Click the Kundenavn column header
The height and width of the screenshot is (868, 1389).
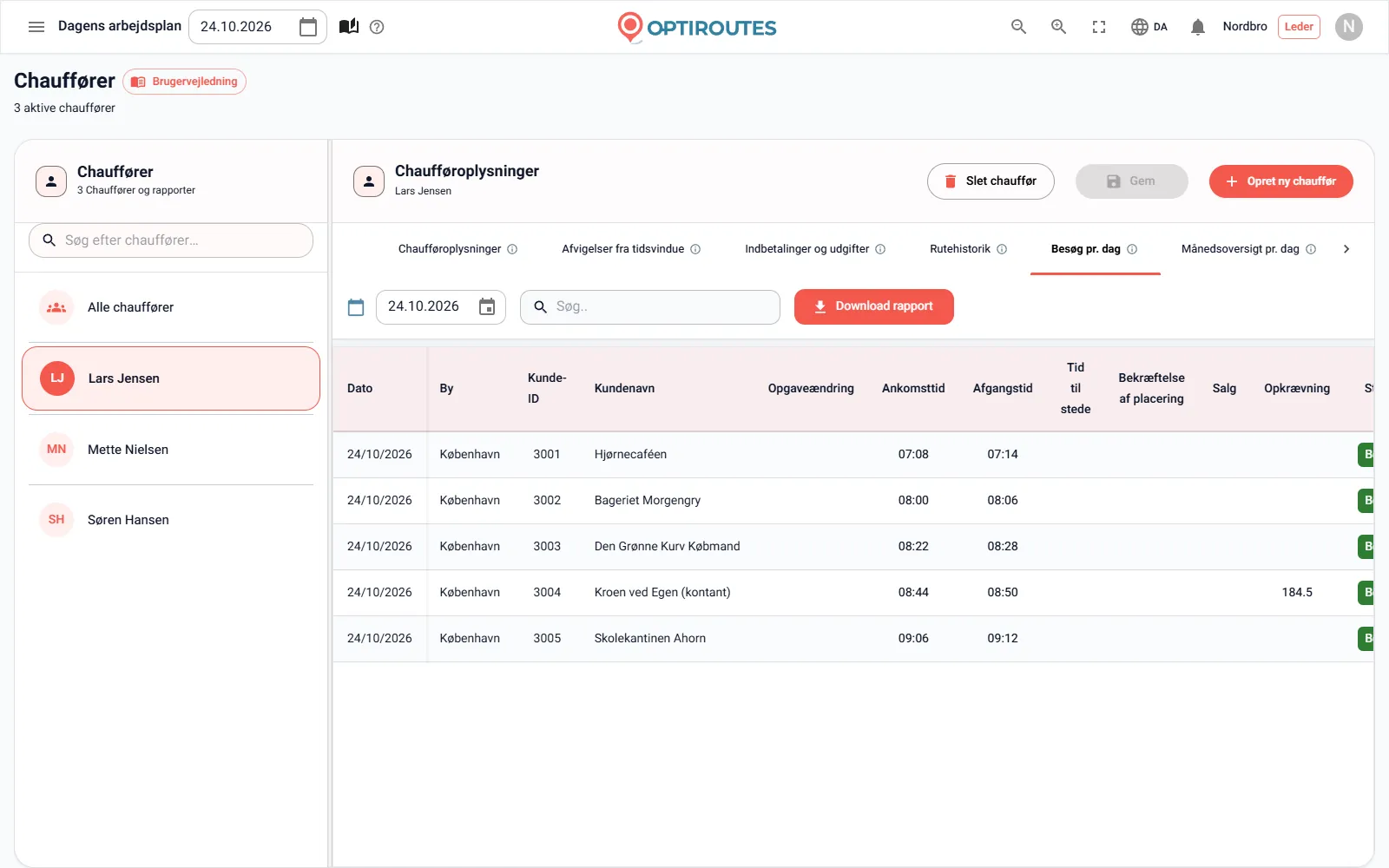point(625,389)
